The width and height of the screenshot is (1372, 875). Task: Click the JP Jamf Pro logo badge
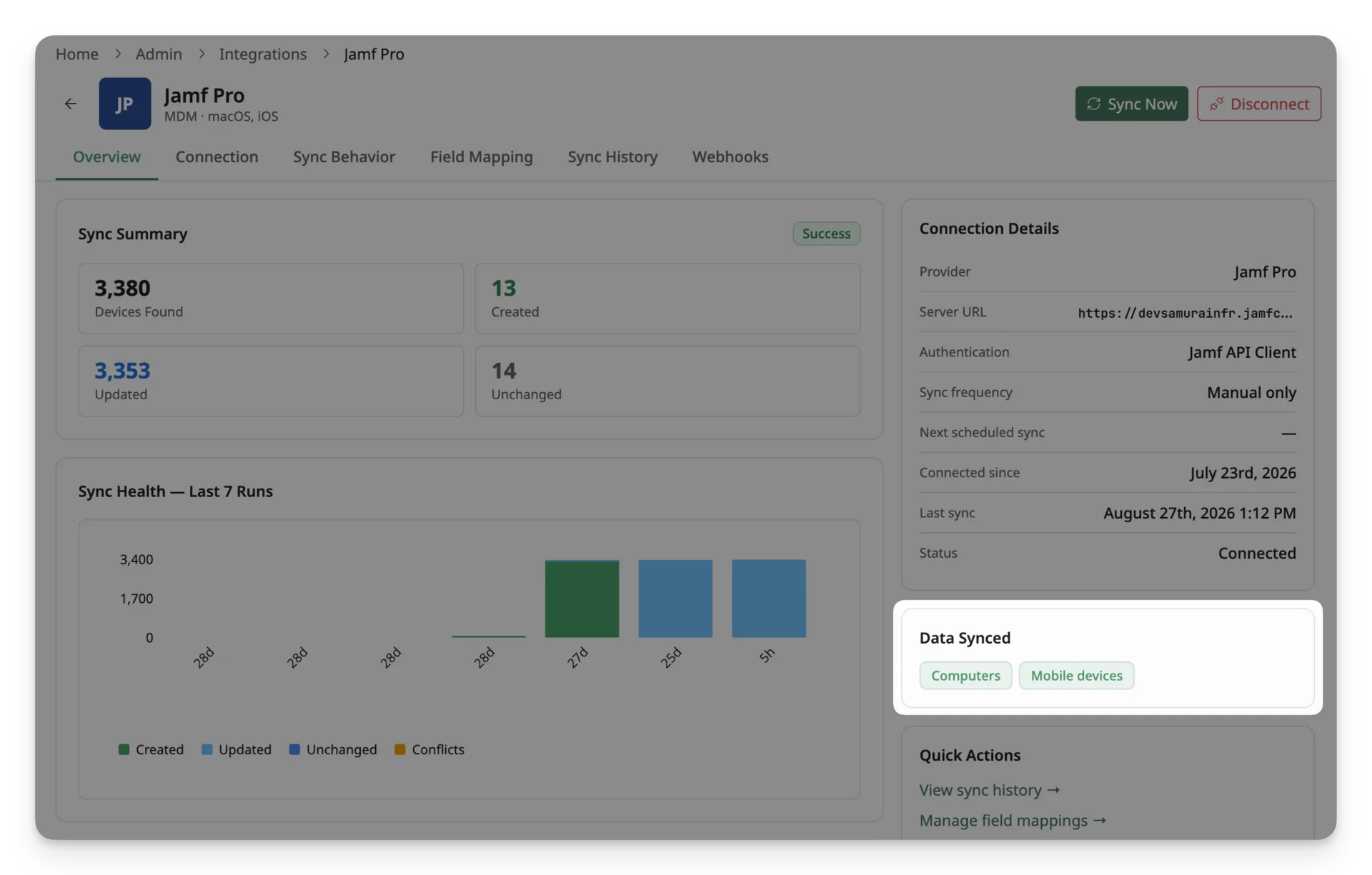(124, 104)
